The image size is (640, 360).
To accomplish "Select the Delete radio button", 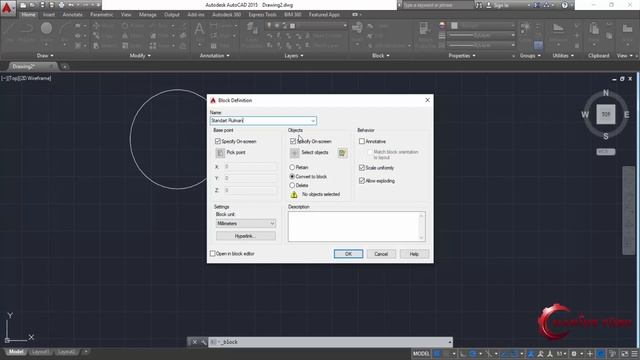I will [292, 186].
